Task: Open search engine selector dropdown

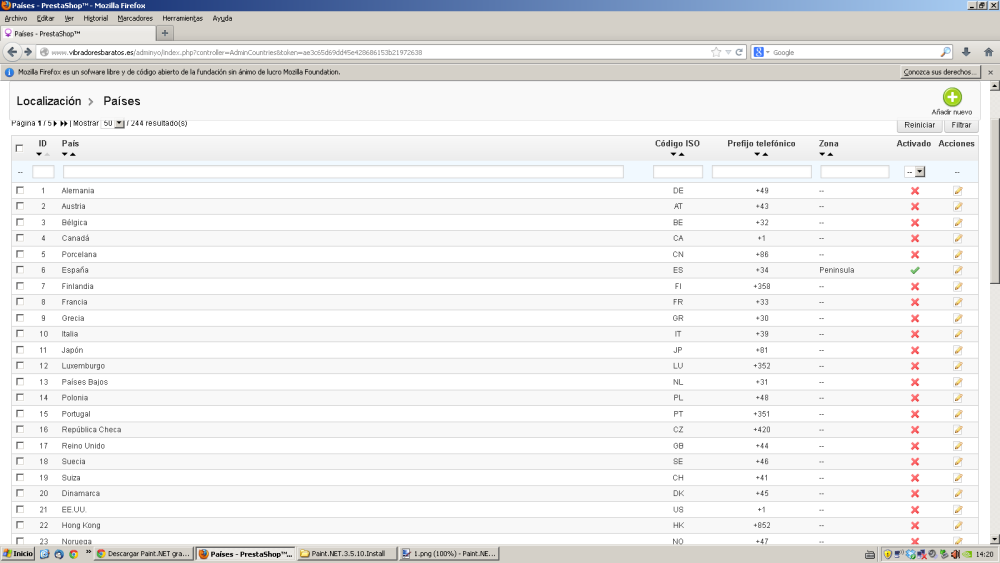Action: coord(761,52)
